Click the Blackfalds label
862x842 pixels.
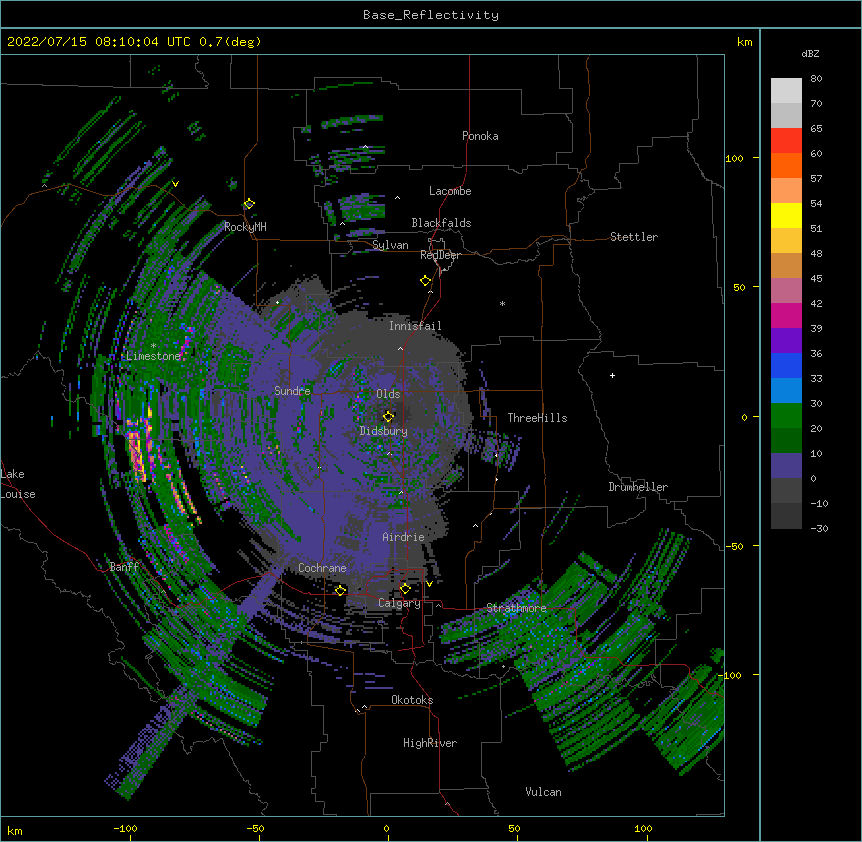coord(441,223)
